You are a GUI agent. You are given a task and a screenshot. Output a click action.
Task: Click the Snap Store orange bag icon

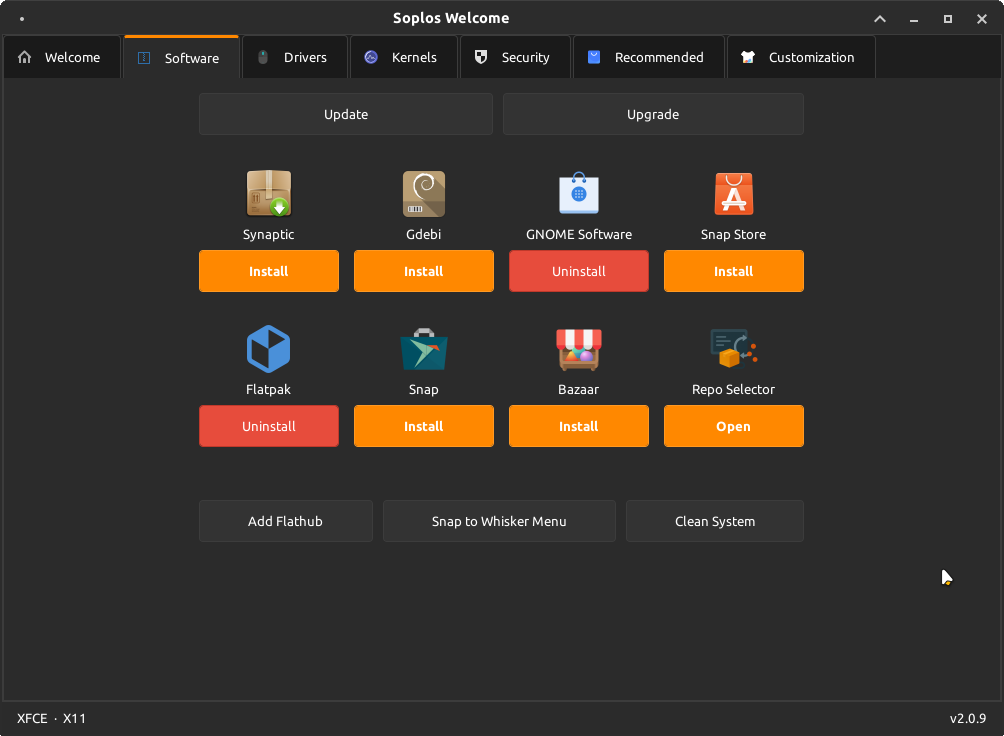tap(734, 193)
